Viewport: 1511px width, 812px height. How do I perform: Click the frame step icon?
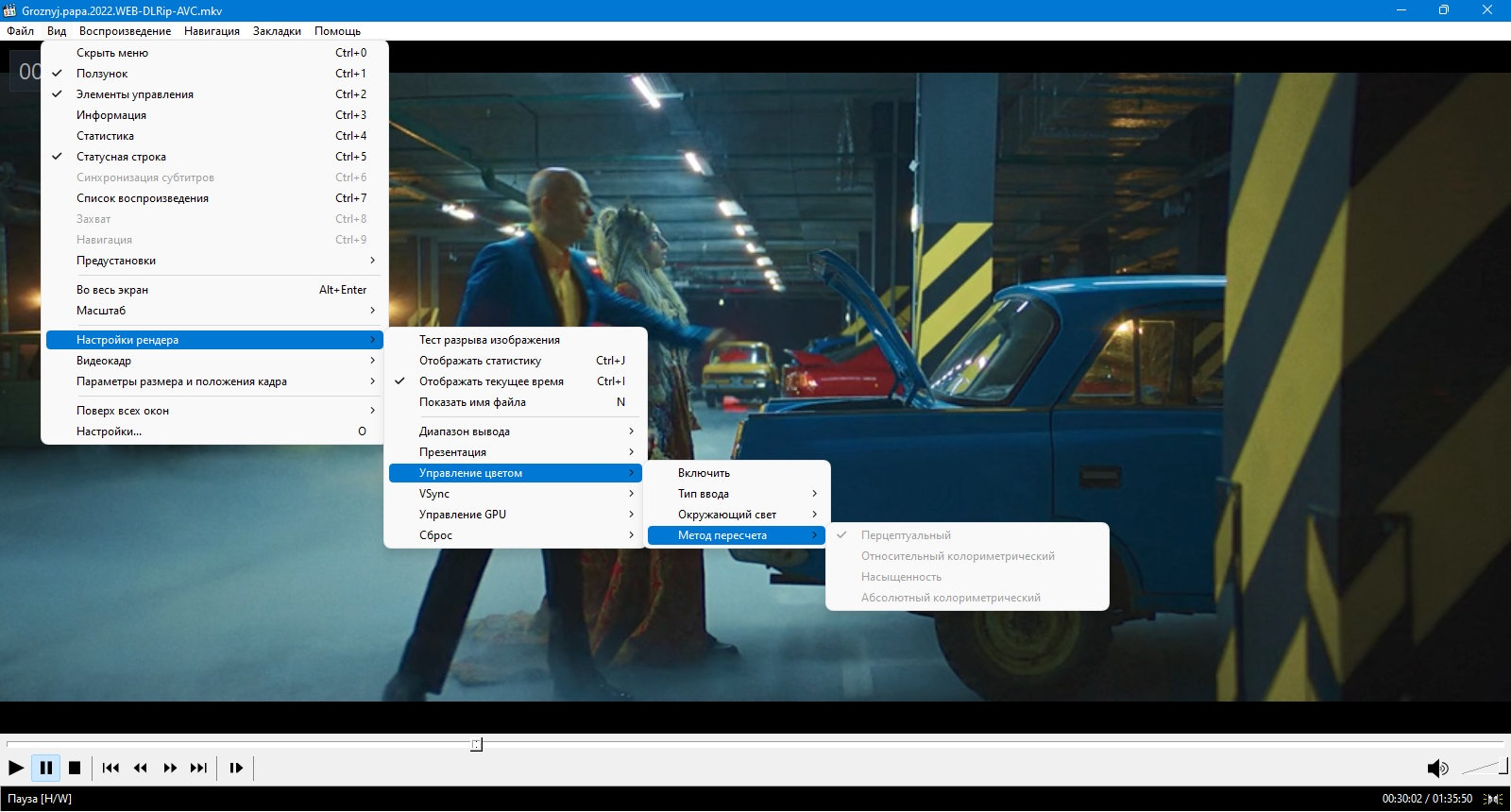pos(236,768)
